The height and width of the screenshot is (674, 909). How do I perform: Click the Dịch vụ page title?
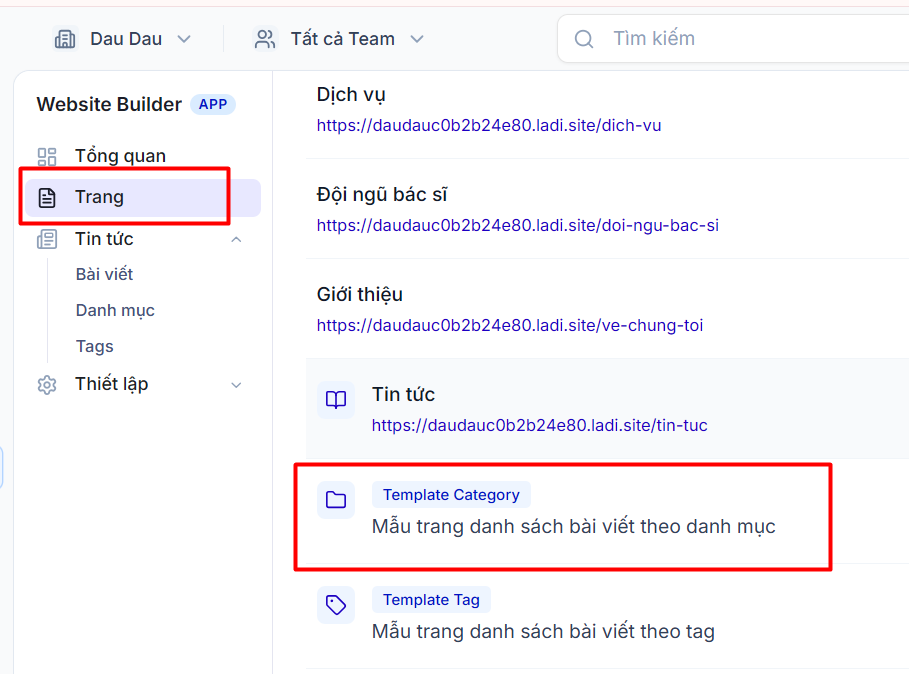[x=351, y=94]
